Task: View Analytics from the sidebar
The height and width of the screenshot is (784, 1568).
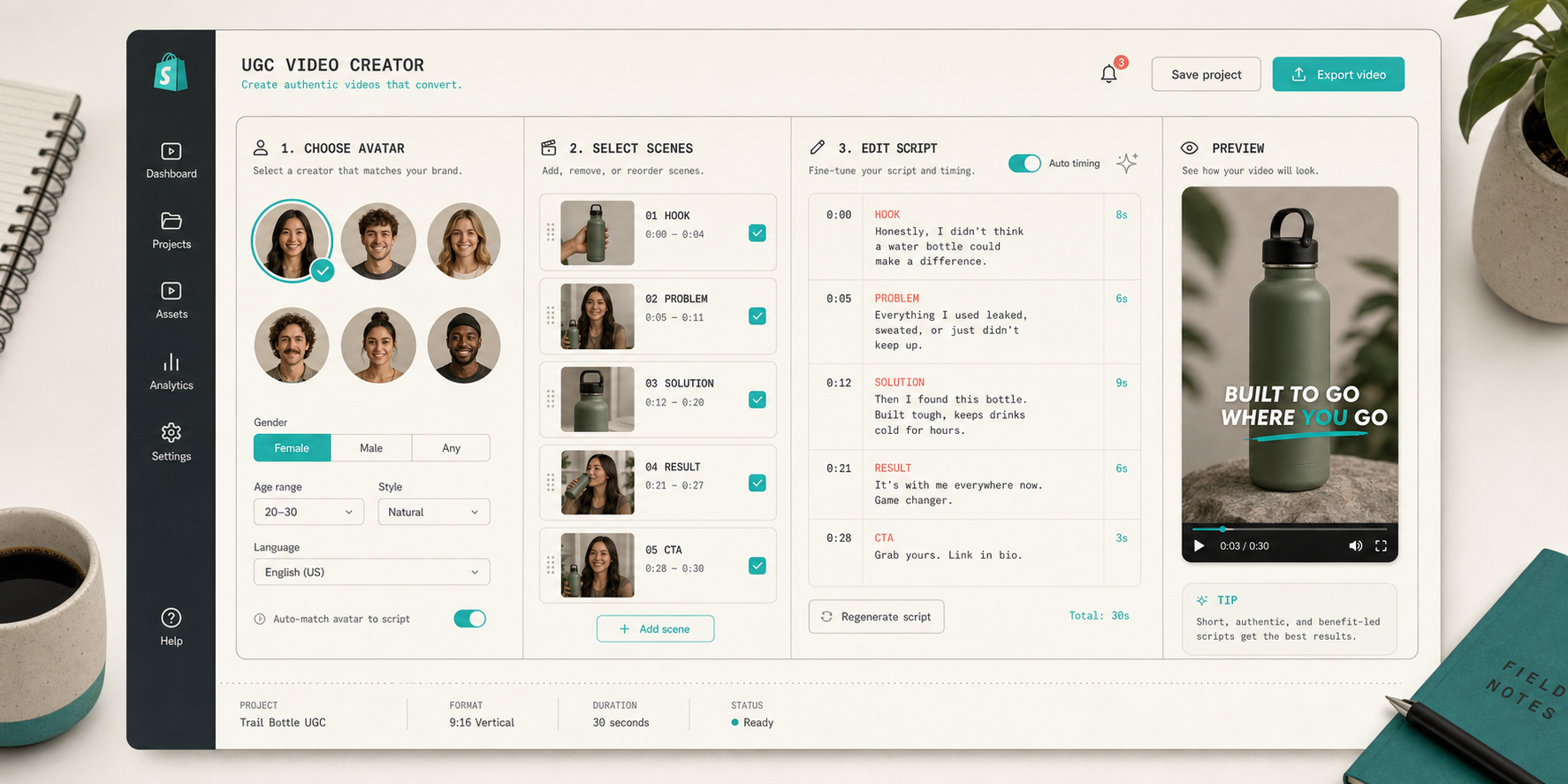Action: point(171,372)
